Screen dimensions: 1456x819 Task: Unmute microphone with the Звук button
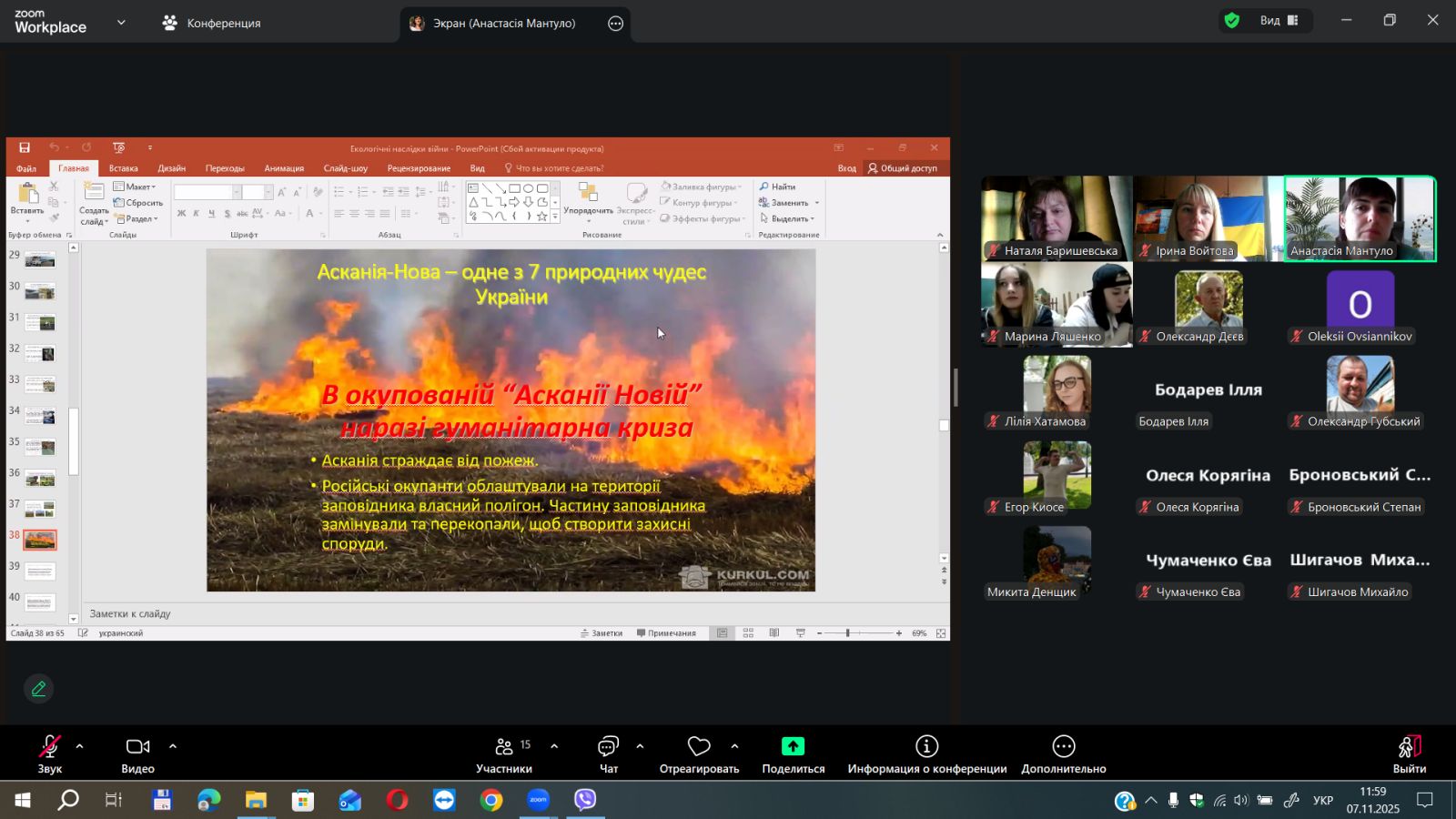[x=50, y=753]
